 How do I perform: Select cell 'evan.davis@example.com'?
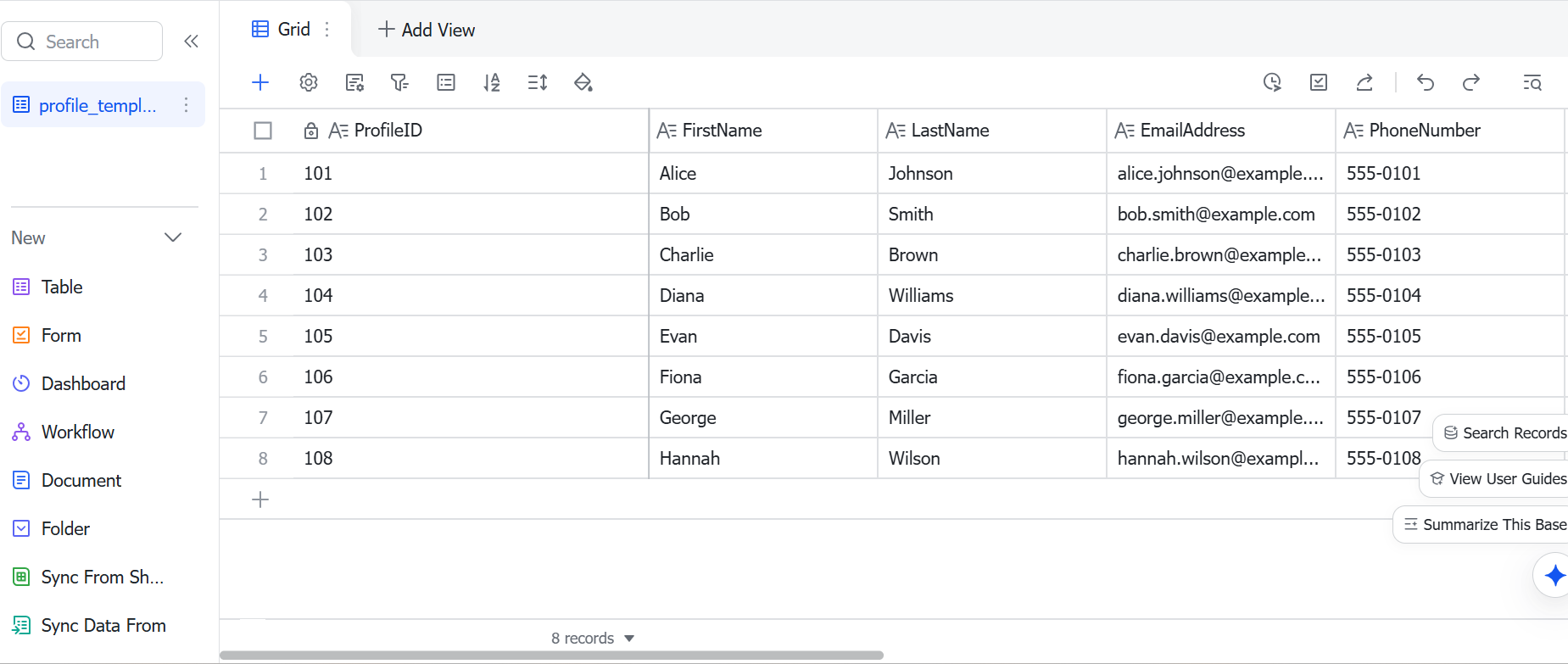click(x=1221, y=336)
